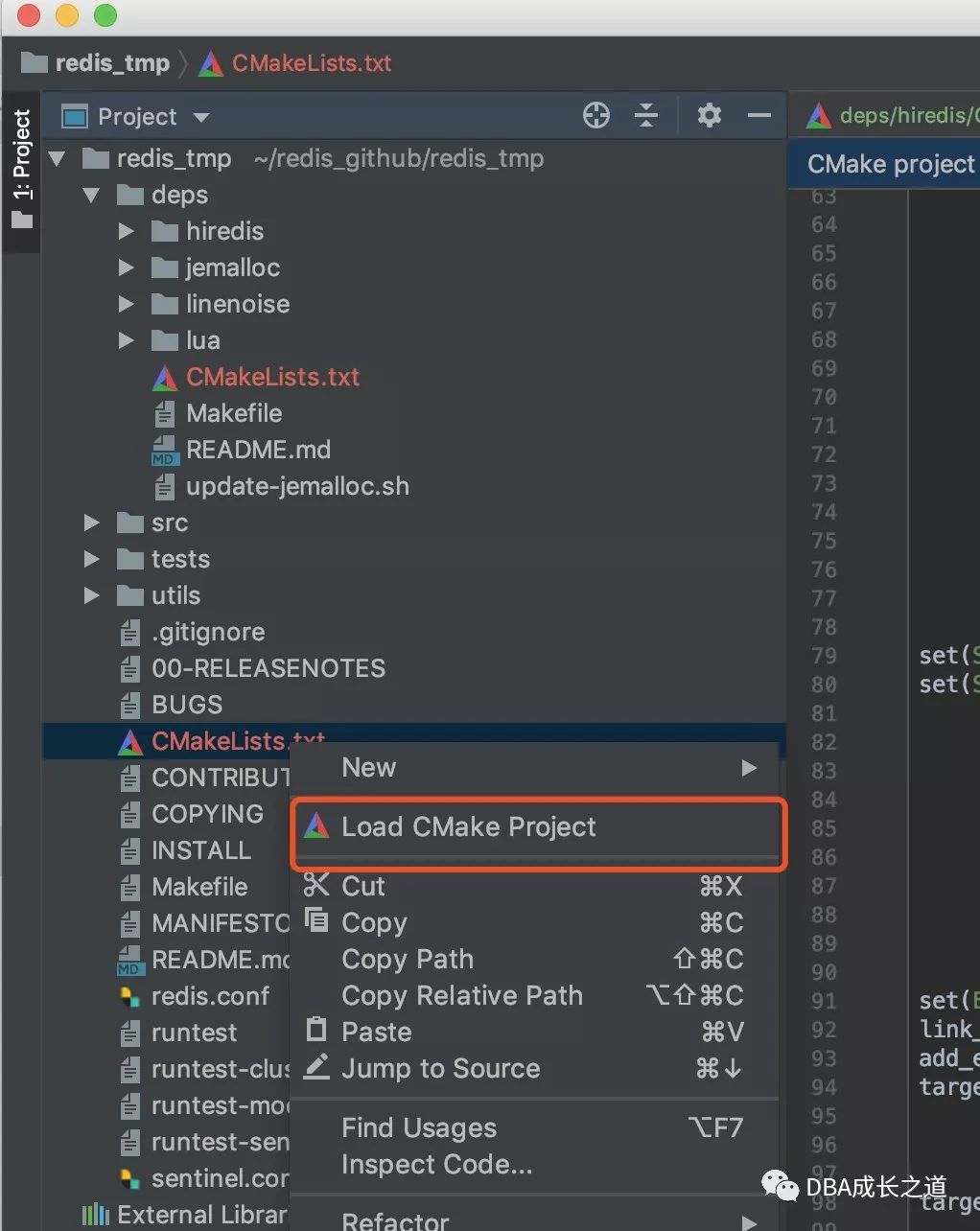Click the CMake project notification banner
The width and height of the screenshot is (980, 1231).
click(884, 164)
